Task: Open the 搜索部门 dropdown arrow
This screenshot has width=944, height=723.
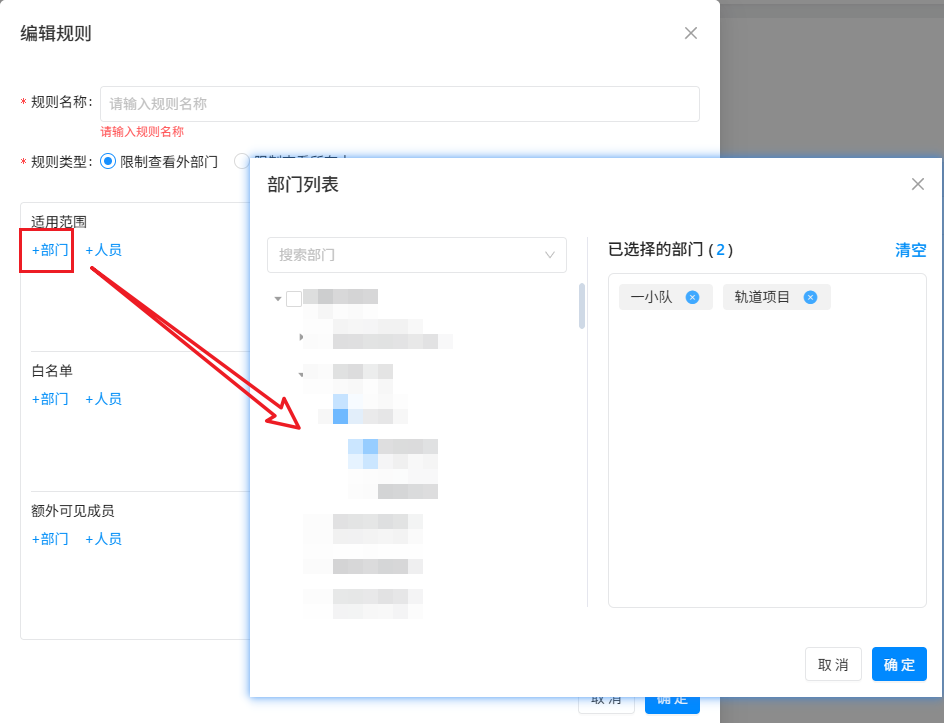Action: coord(549,255)
